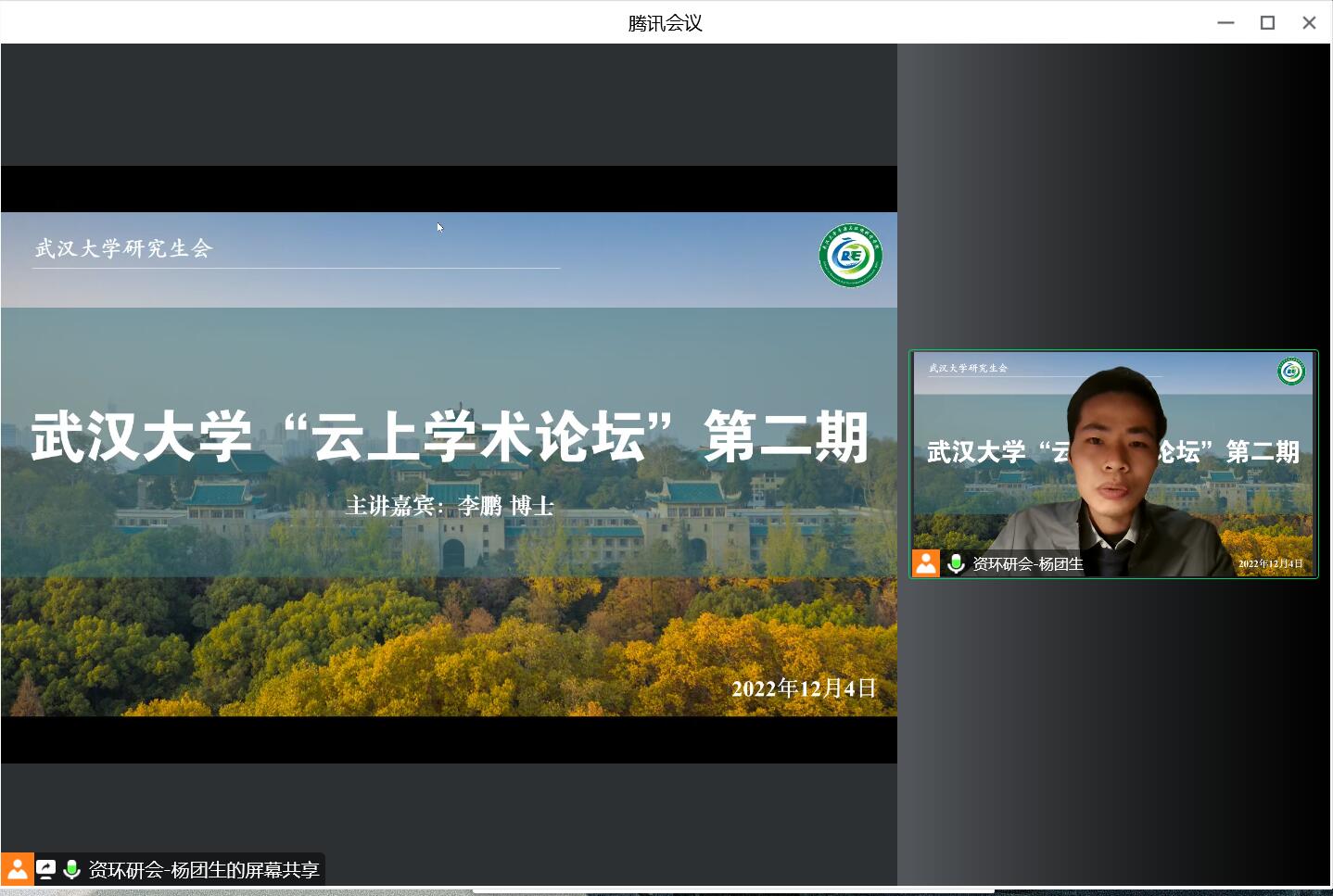Maximize the 腾讯会议 window

pyautogui.click(x=1267, y=22)
